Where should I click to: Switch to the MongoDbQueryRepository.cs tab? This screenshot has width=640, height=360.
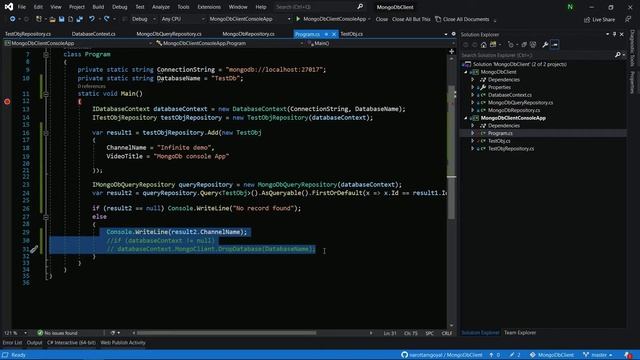(x=169, y=34)
